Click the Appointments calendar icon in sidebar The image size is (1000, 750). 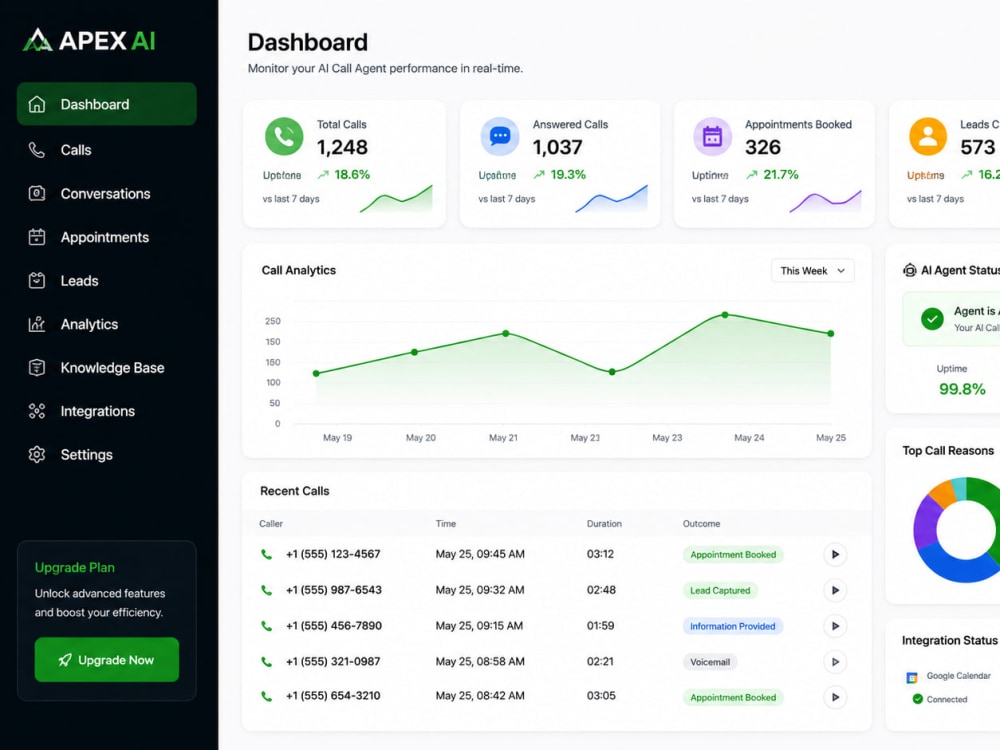[x=37, y=237]
